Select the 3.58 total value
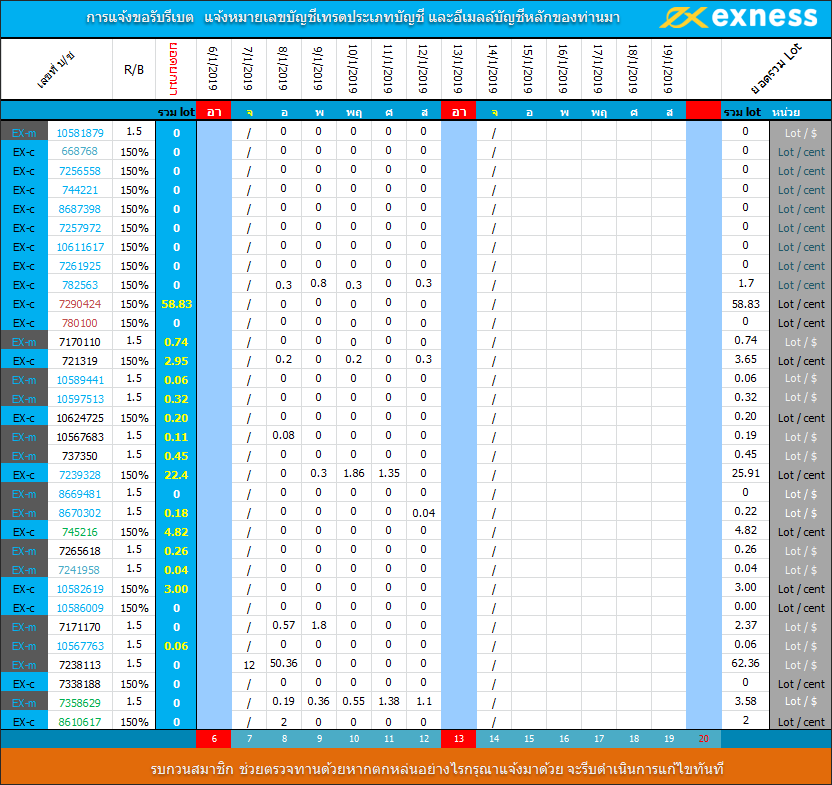This screenshot has width=832, height=785. coord(746,702)
